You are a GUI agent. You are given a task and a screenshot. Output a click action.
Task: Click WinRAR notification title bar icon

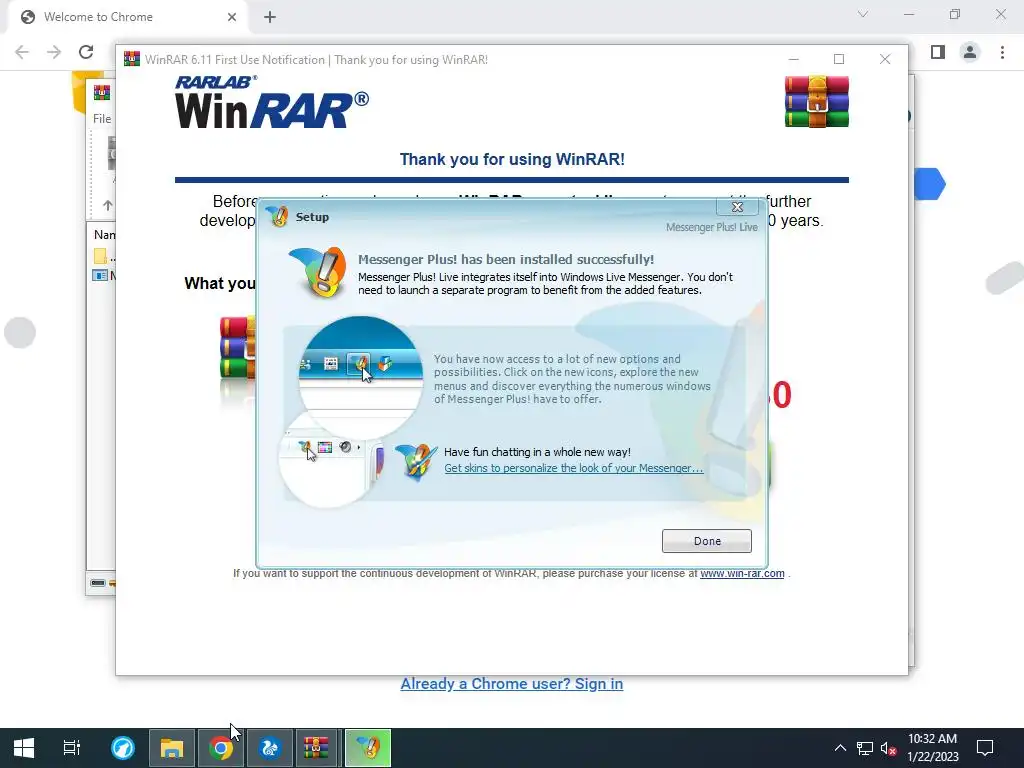[x=132, y=59]
